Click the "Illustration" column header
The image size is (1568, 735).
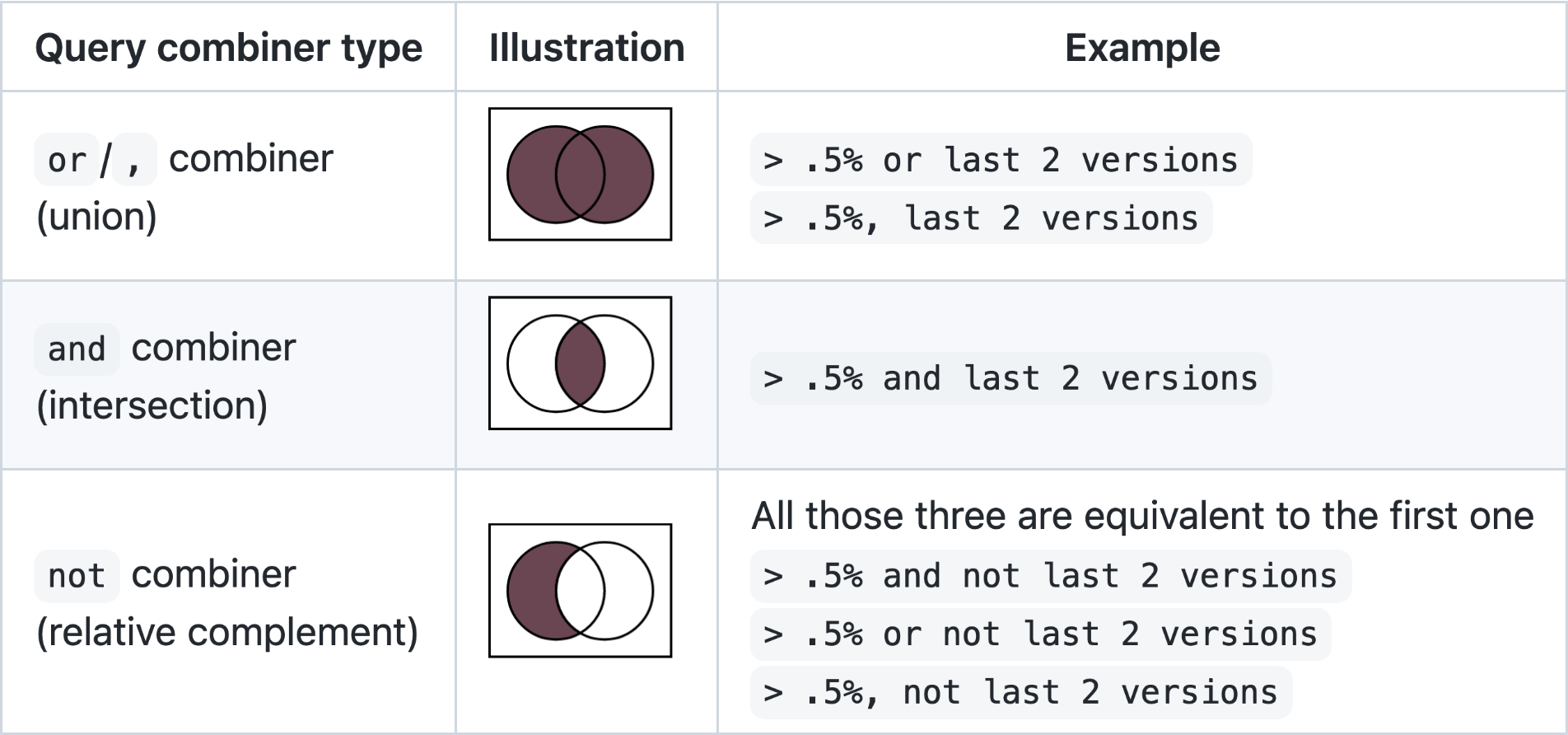586,48
